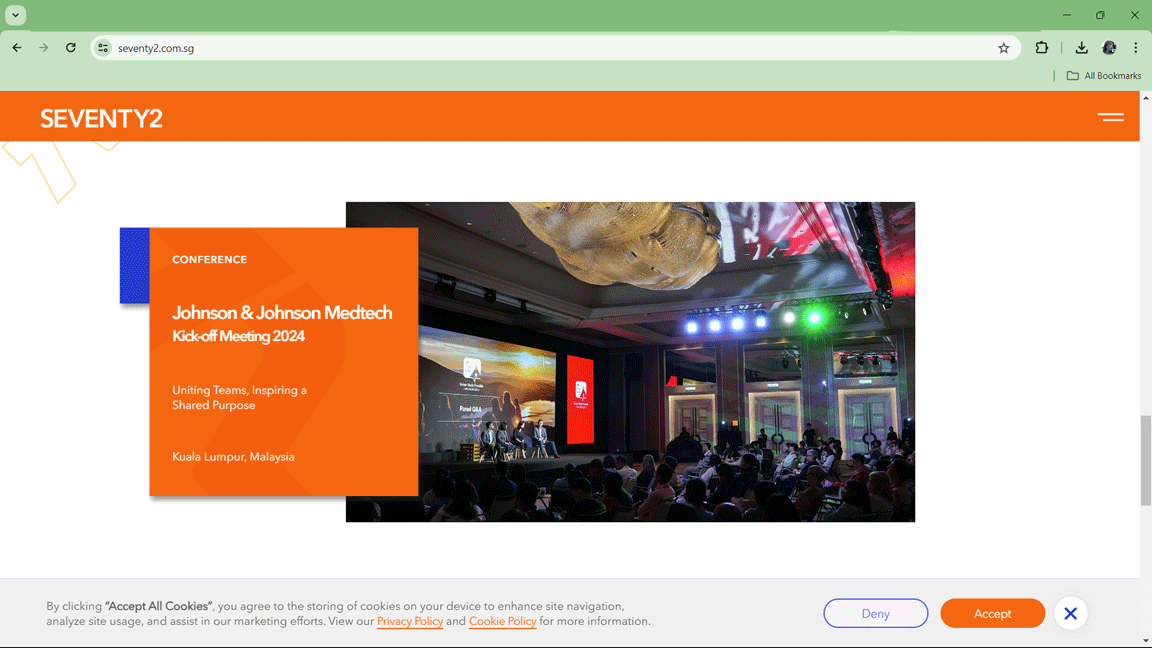1152x648 pixels.
Task: Click the browser profile avatar
Action: (x=1109, y=47)
